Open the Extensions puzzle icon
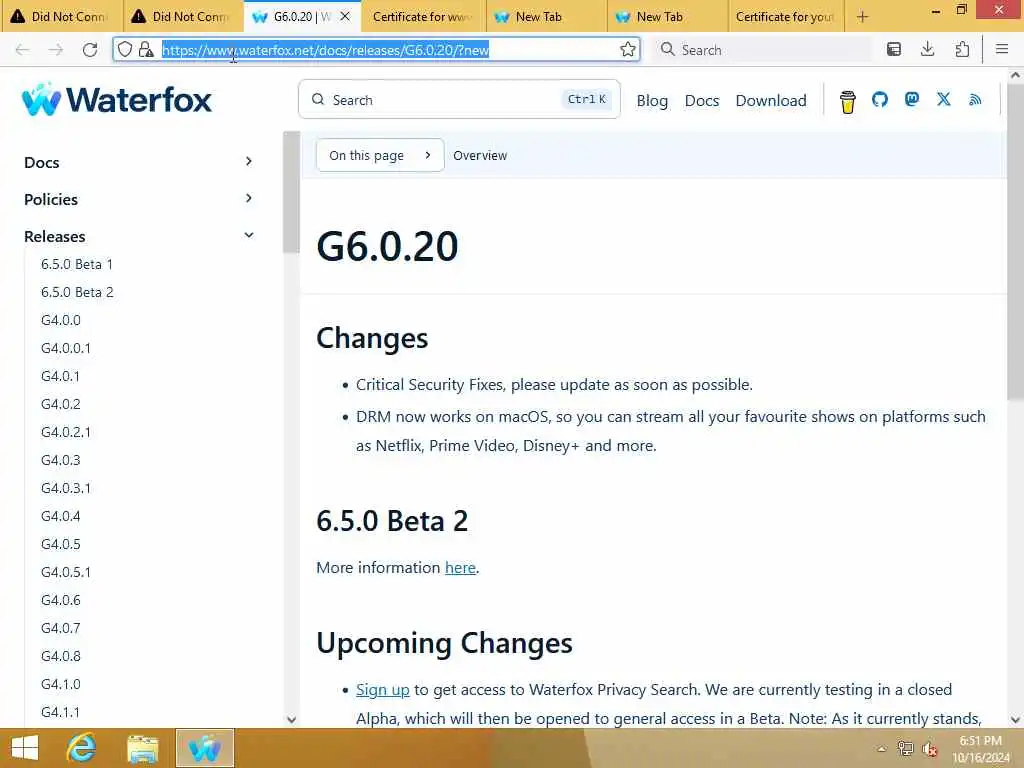This screenshot has width=1024, height=768. point(961,50)
